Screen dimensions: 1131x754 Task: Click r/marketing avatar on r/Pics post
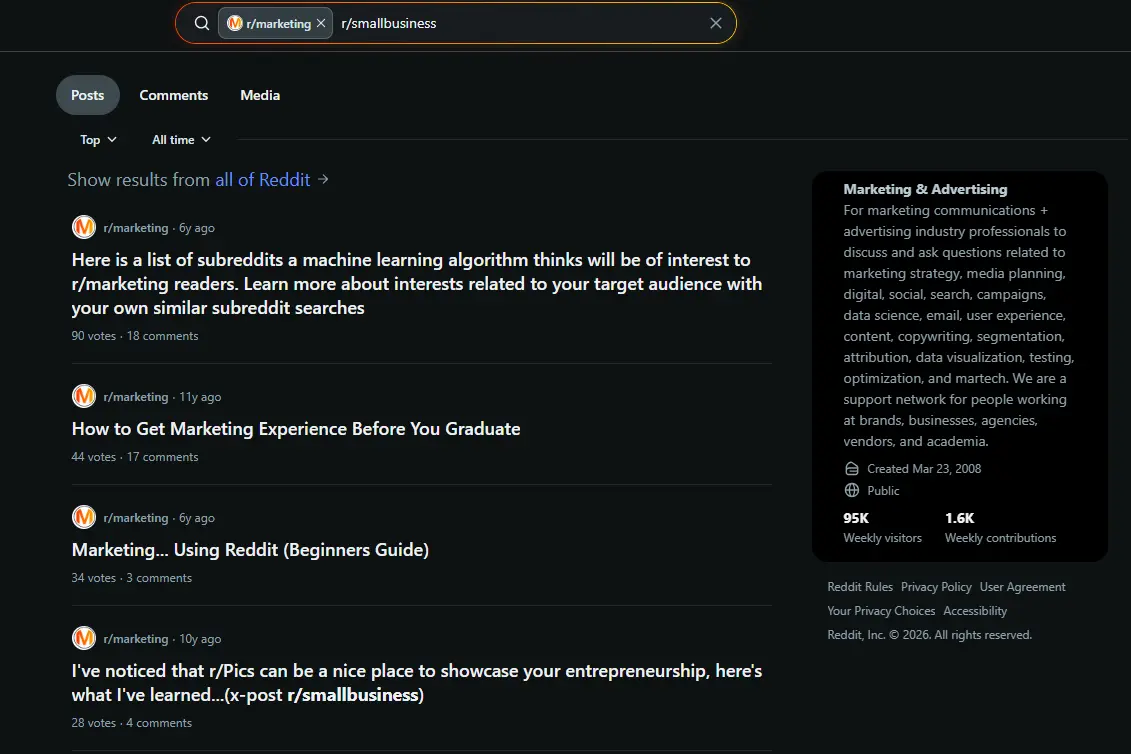point(84,639)
